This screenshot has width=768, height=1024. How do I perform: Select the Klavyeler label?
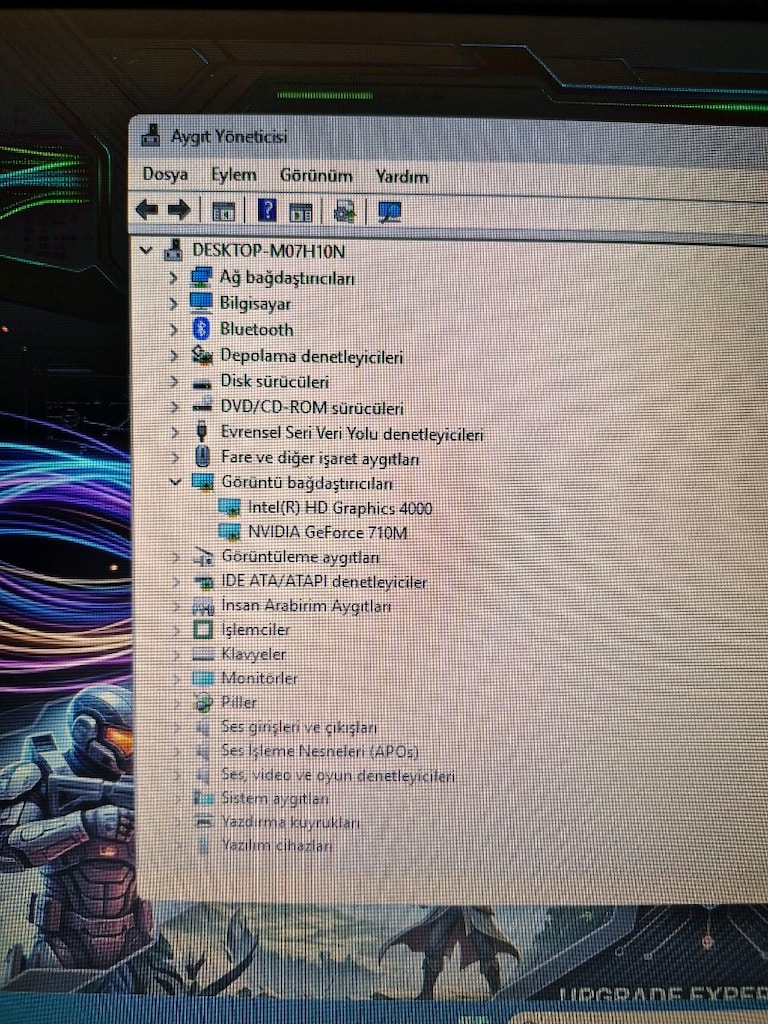253,654
